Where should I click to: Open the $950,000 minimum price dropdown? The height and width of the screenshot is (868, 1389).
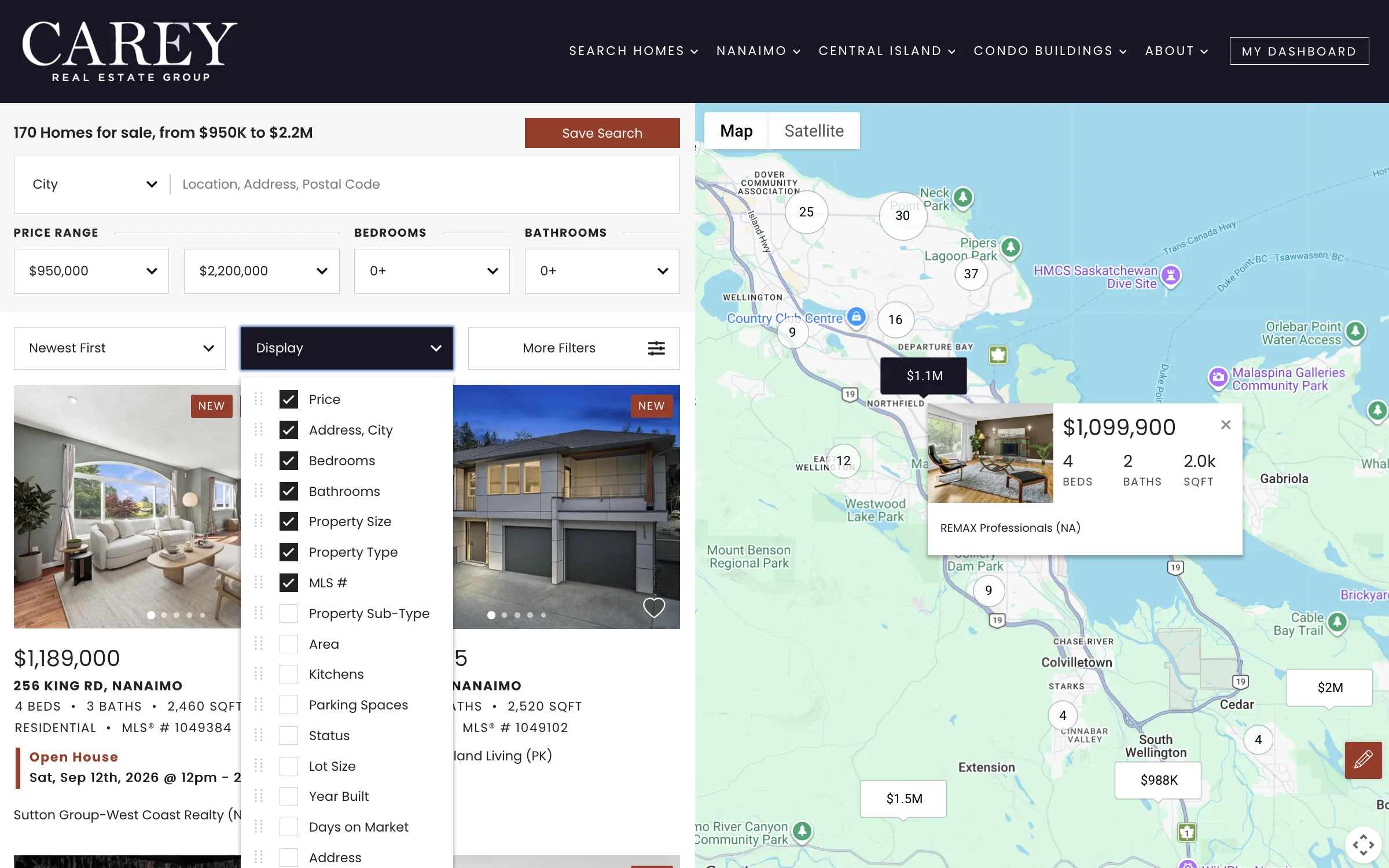click(x=91, y=271)
